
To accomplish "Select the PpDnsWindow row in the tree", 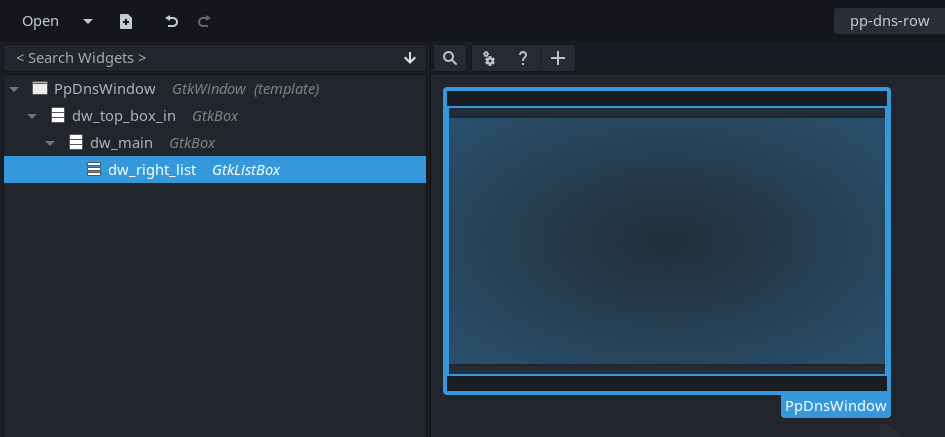I will [215, 89].
